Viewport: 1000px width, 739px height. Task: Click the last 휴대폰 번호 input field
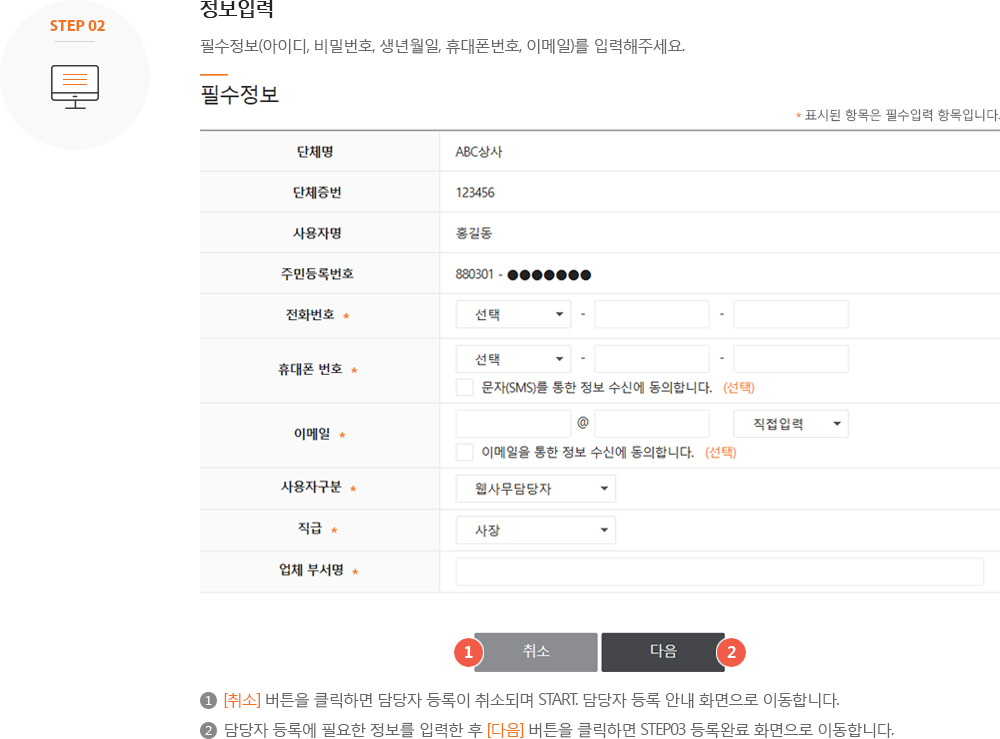click(790, 358)
